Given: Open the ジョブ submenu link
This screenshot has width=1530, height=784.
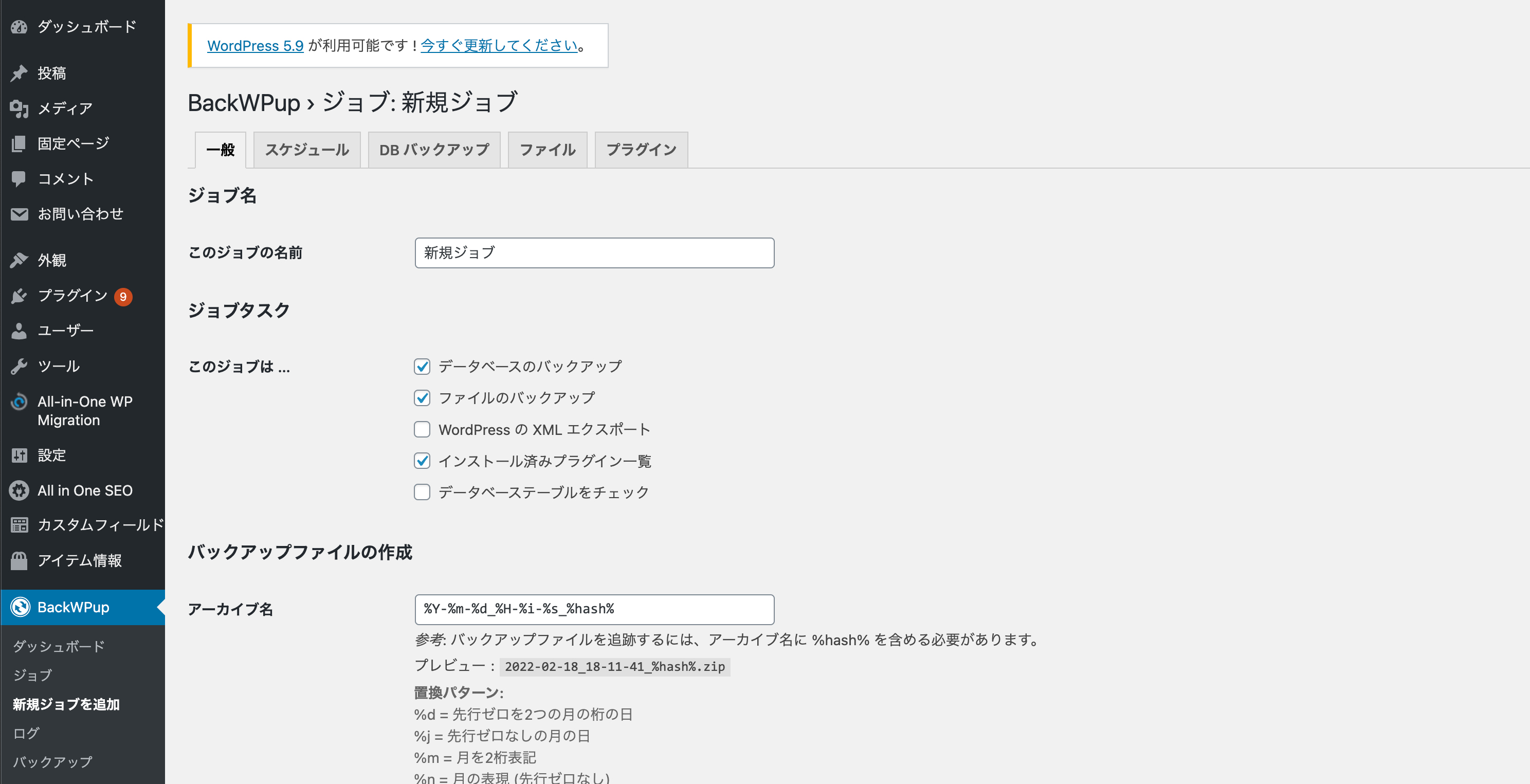Looking at the screenshot, I should click(33, 676).
